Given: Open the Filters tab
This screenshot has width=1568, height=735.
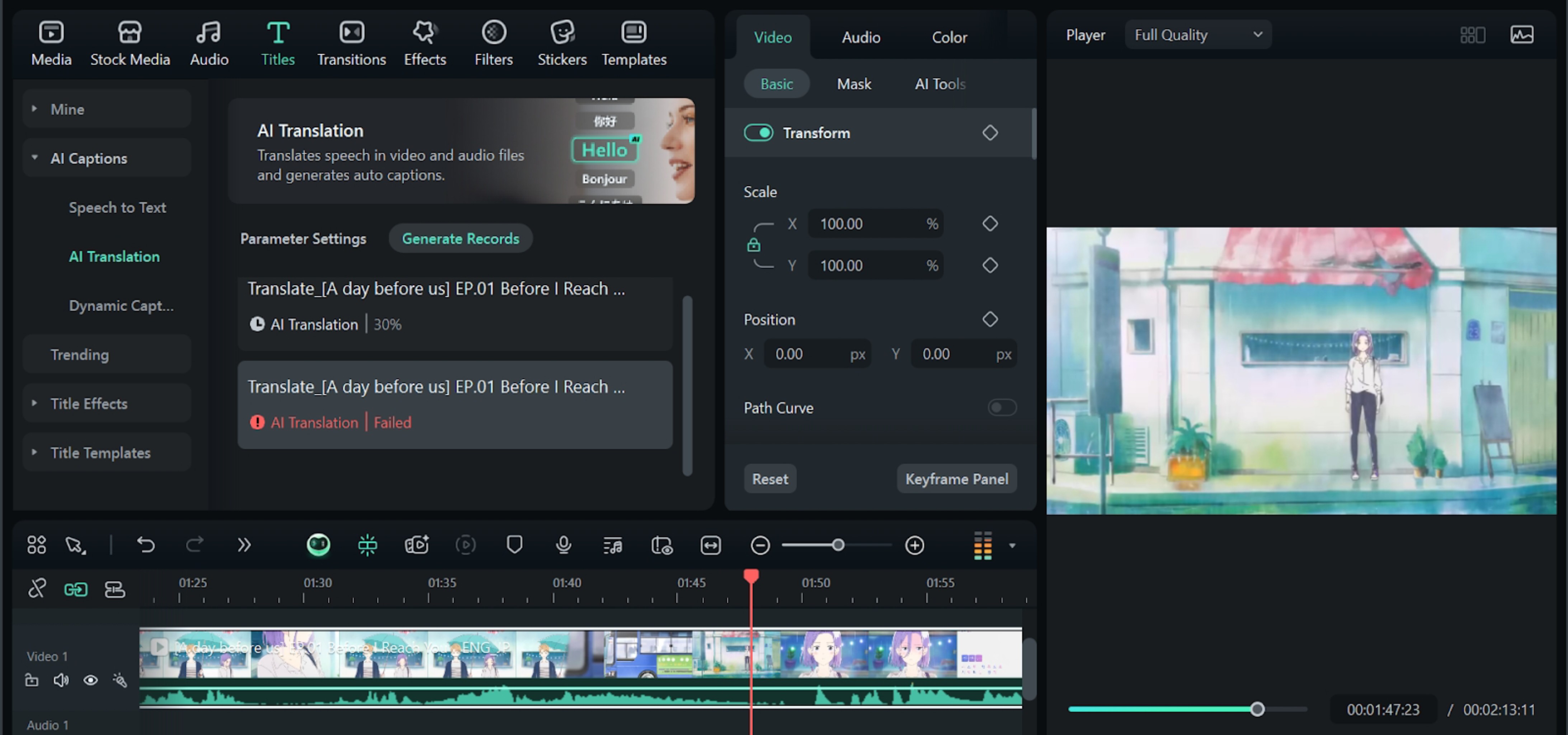Looking at the screenshot, I should pos(493,43).
